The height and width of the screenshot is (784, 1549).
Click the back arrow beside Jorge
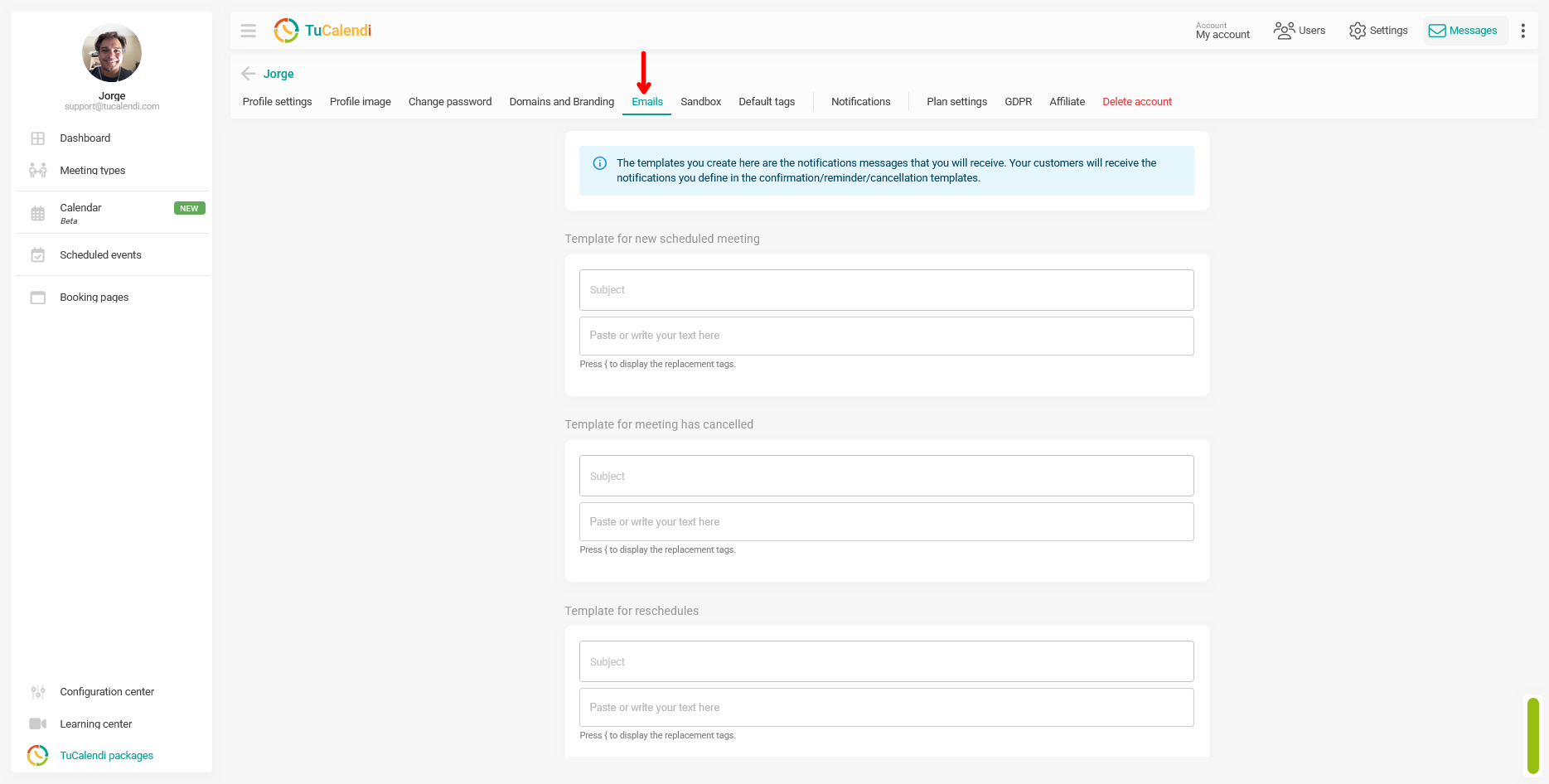248,74
